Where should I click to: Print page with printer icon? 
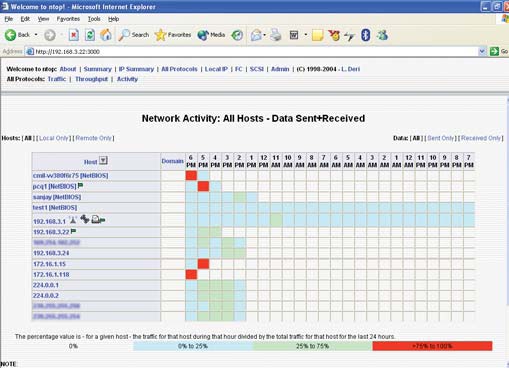tap(276, 35)
